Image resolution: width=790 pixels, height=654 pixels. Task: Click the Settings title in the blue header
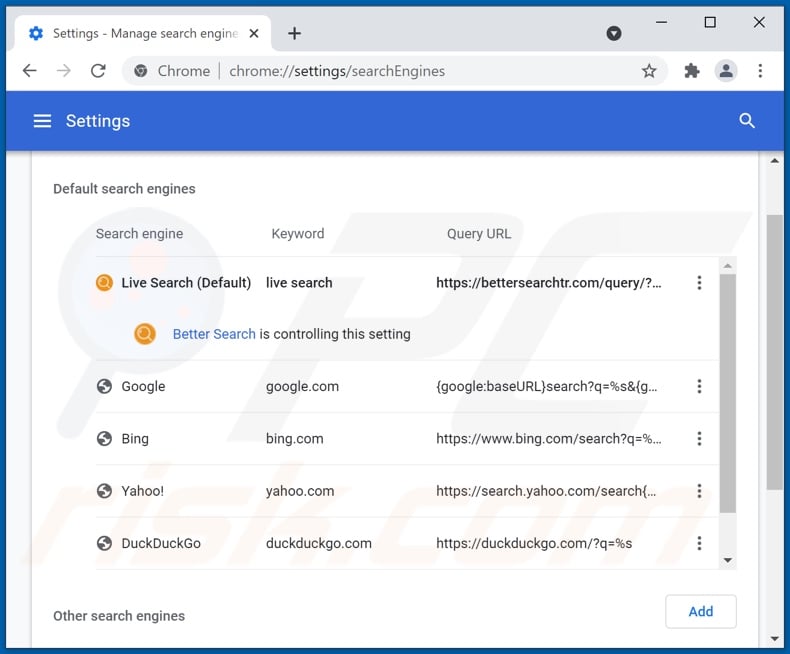[98, 121]
